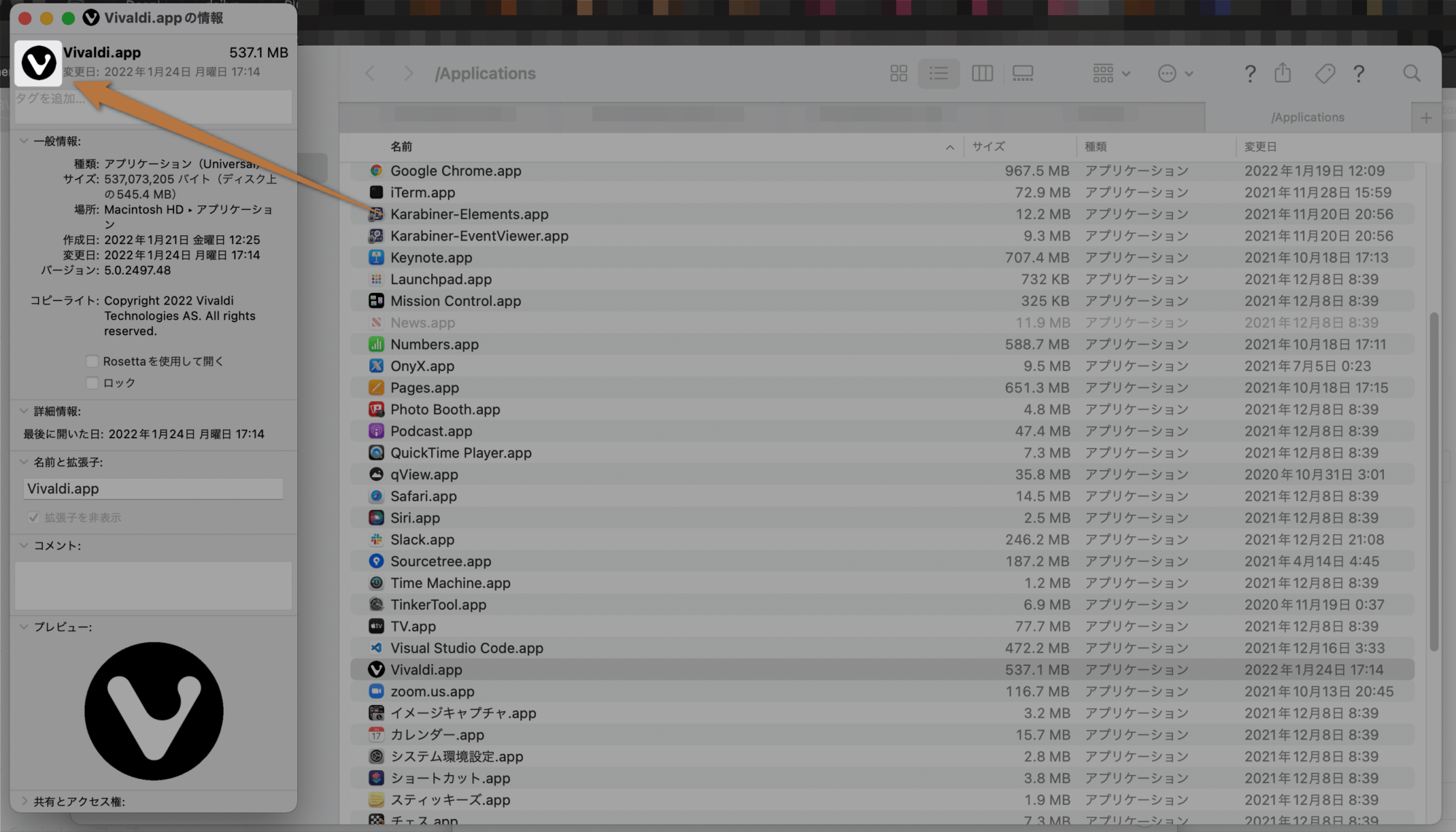Viewport: 1456px width, 832px height.
Task: Sort by the 変更日 column header
Action: click(x=1260, y=146)
